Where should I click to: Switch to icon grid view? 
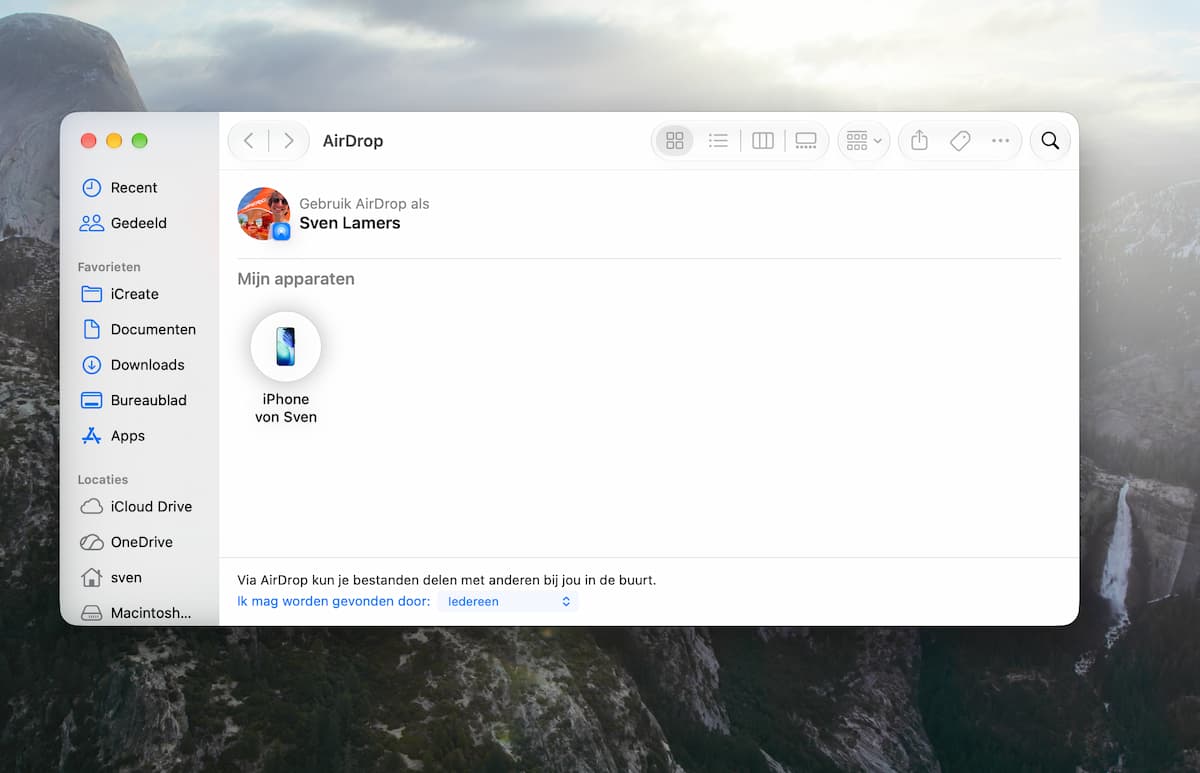(x=675, y=141)
